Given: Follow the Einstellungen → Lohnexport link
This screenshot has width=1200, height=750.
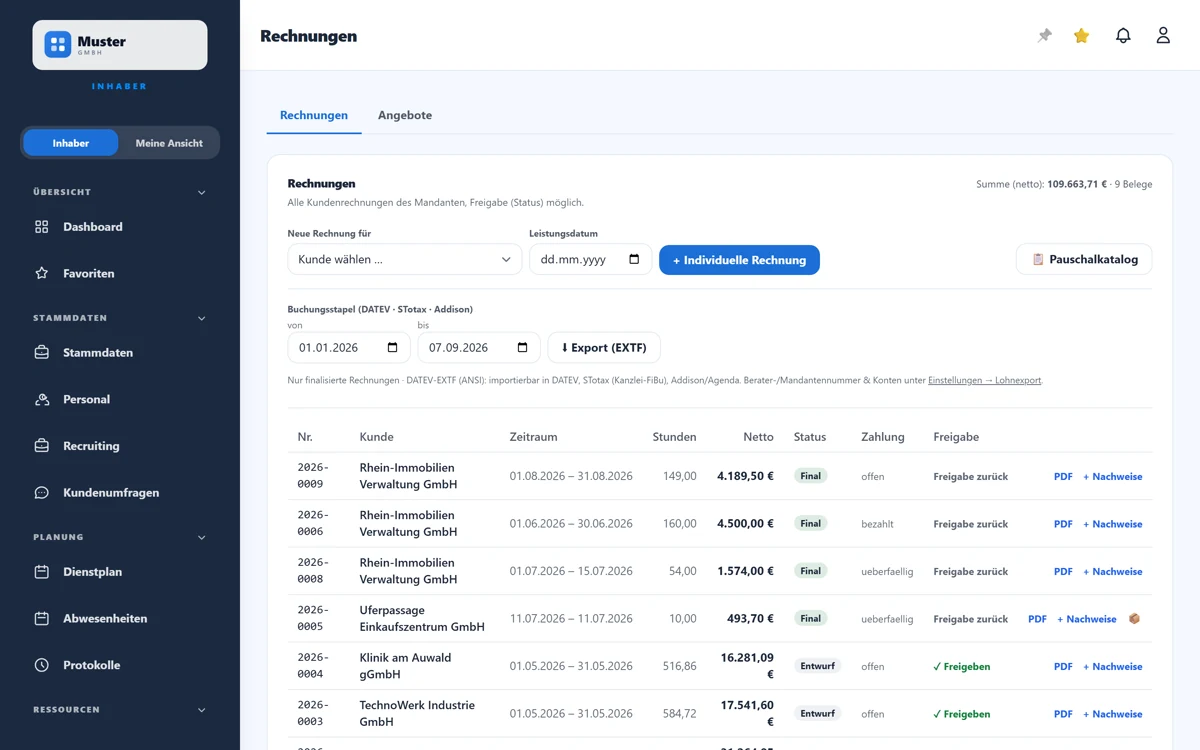Looking at the screenshot, I should point(985,380).
